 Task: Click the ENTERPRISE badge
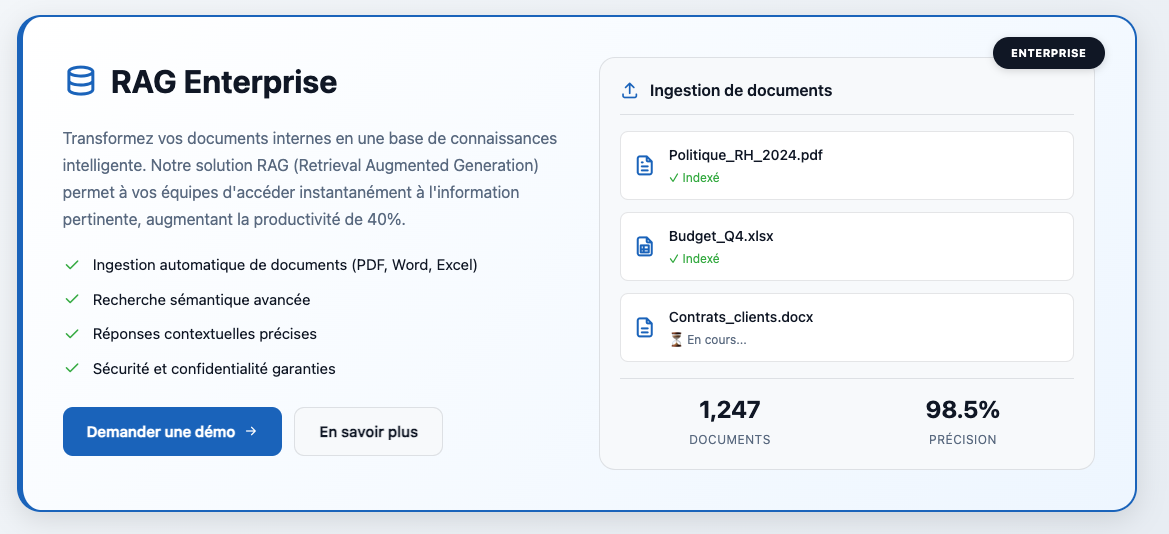point(1048,53)
